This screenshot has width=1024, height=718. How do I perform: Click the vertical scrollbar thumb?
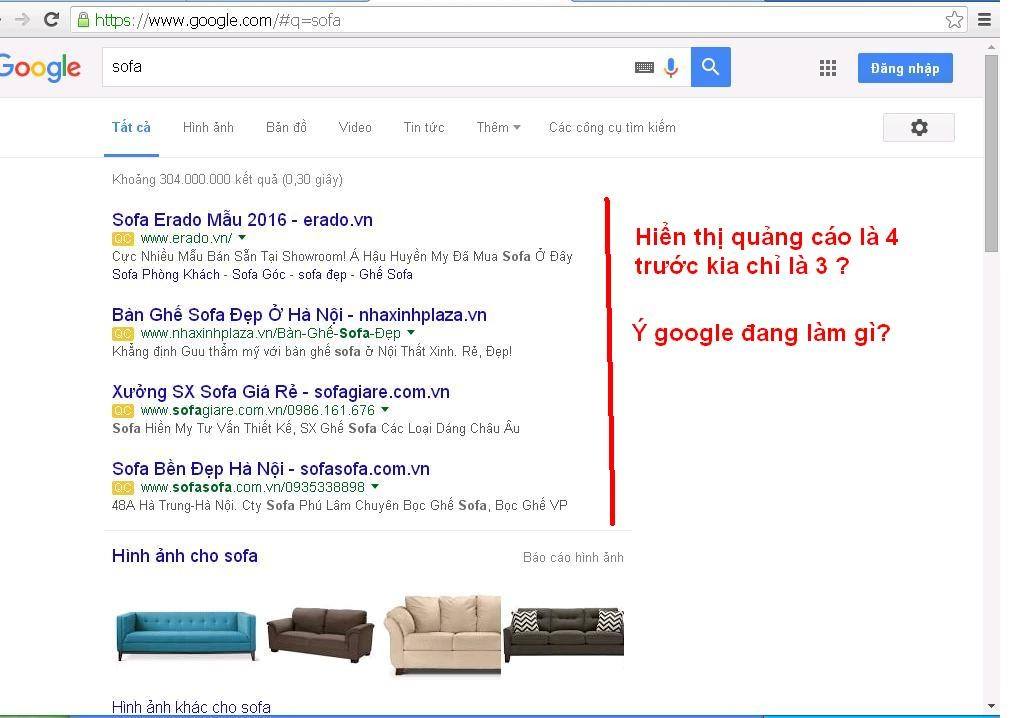[x=991, y=154]
